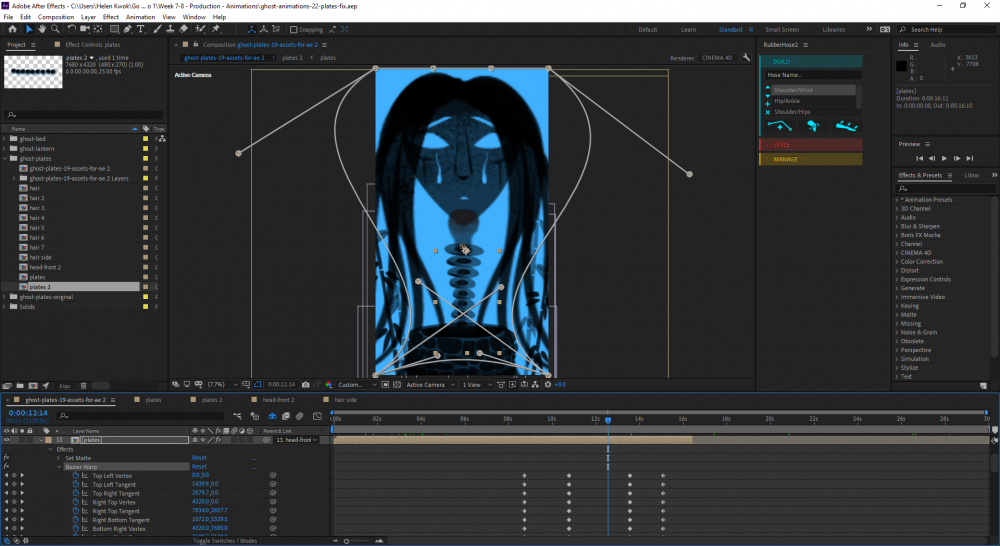
Task: Click the delete trash icon in Project panel
Action: [84, 386]
